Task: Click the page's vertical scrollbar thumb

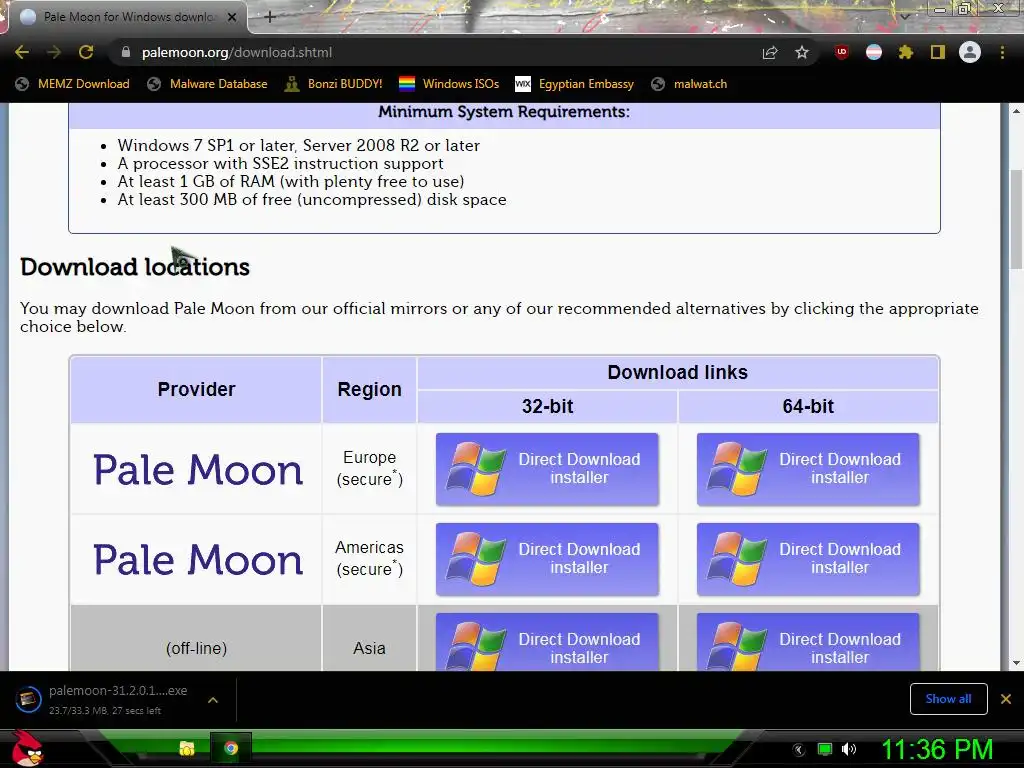Action: coord(1016,219)
